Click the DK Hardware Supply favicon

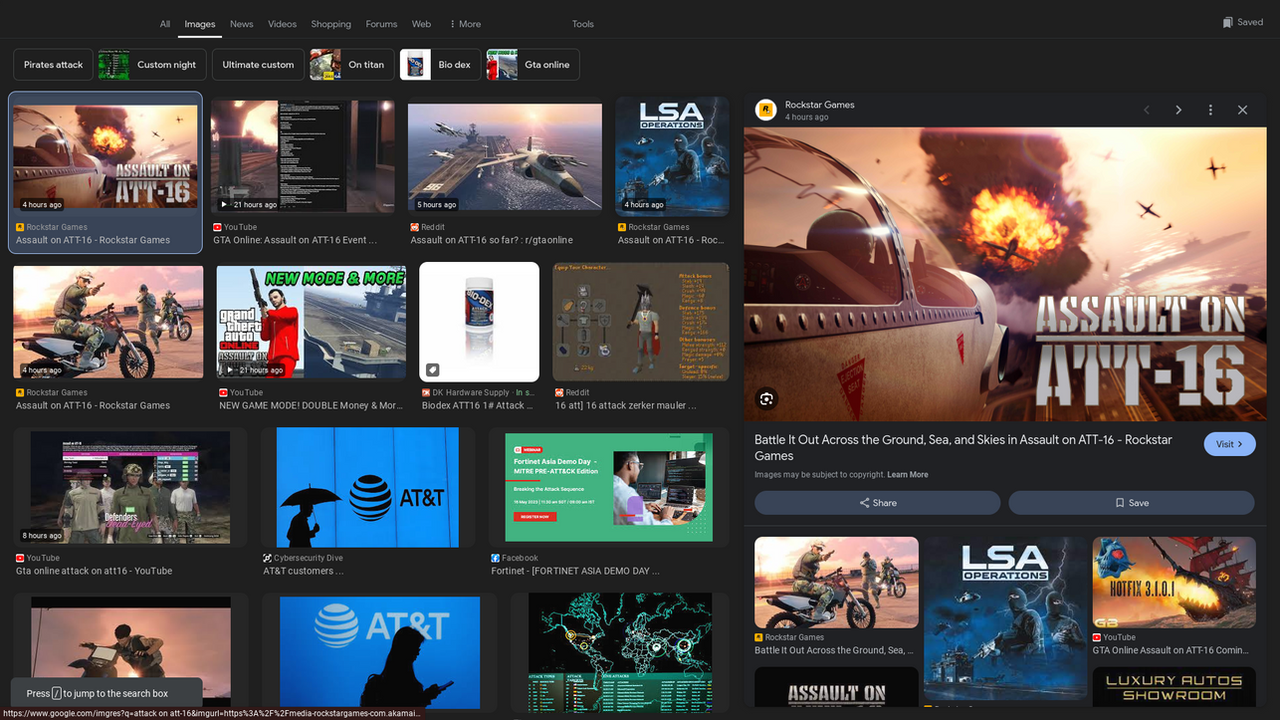(426, 393)
